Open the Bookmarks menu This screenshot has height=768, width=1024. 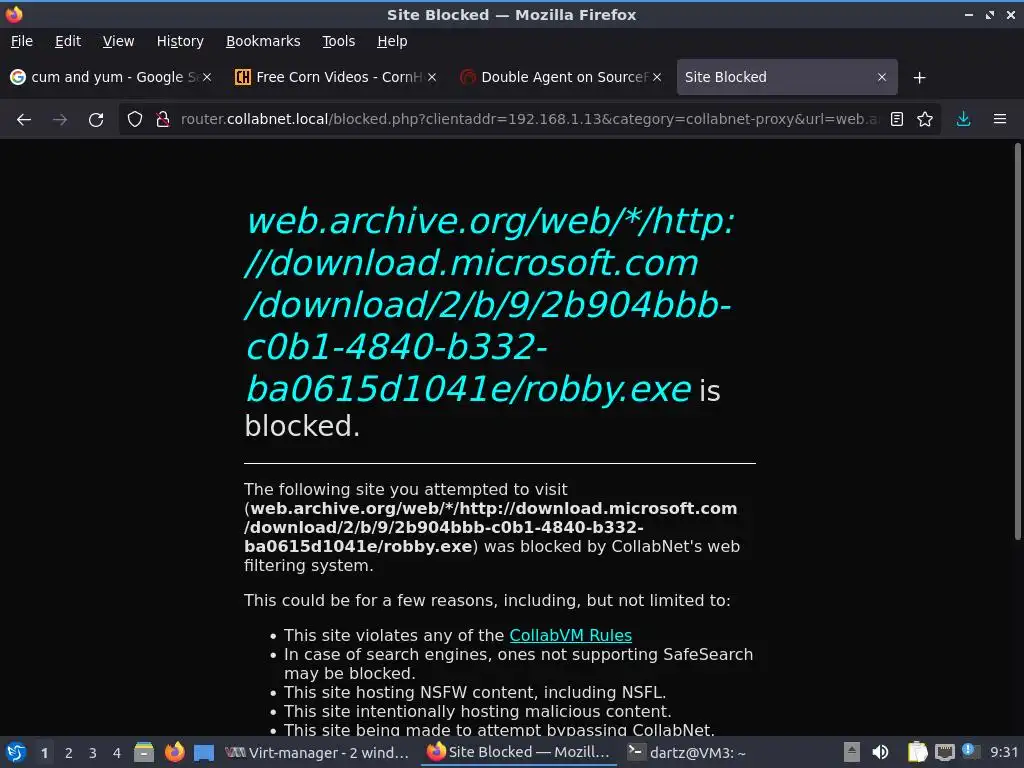(x=263, y=41)
